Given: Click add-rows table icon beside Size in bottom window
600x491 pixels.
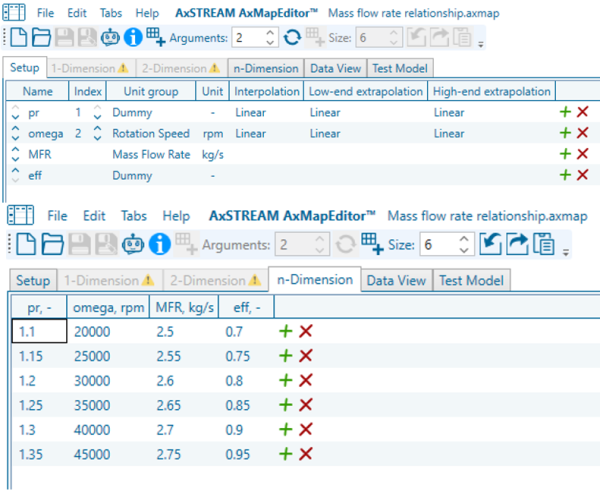Looking at the screenshot, I should (372, 244).
